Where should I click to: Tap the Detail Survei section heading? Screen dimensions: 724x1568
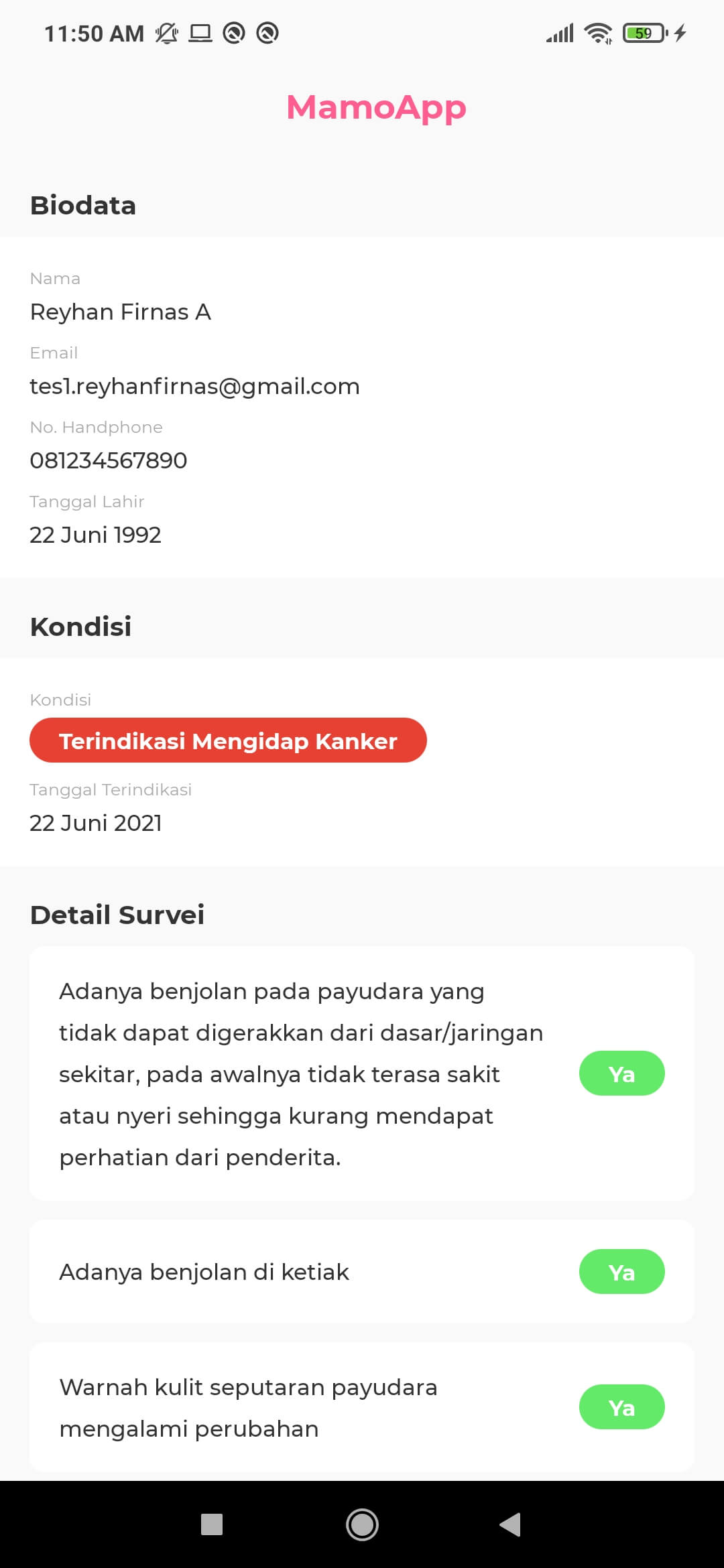click(117, 915)
